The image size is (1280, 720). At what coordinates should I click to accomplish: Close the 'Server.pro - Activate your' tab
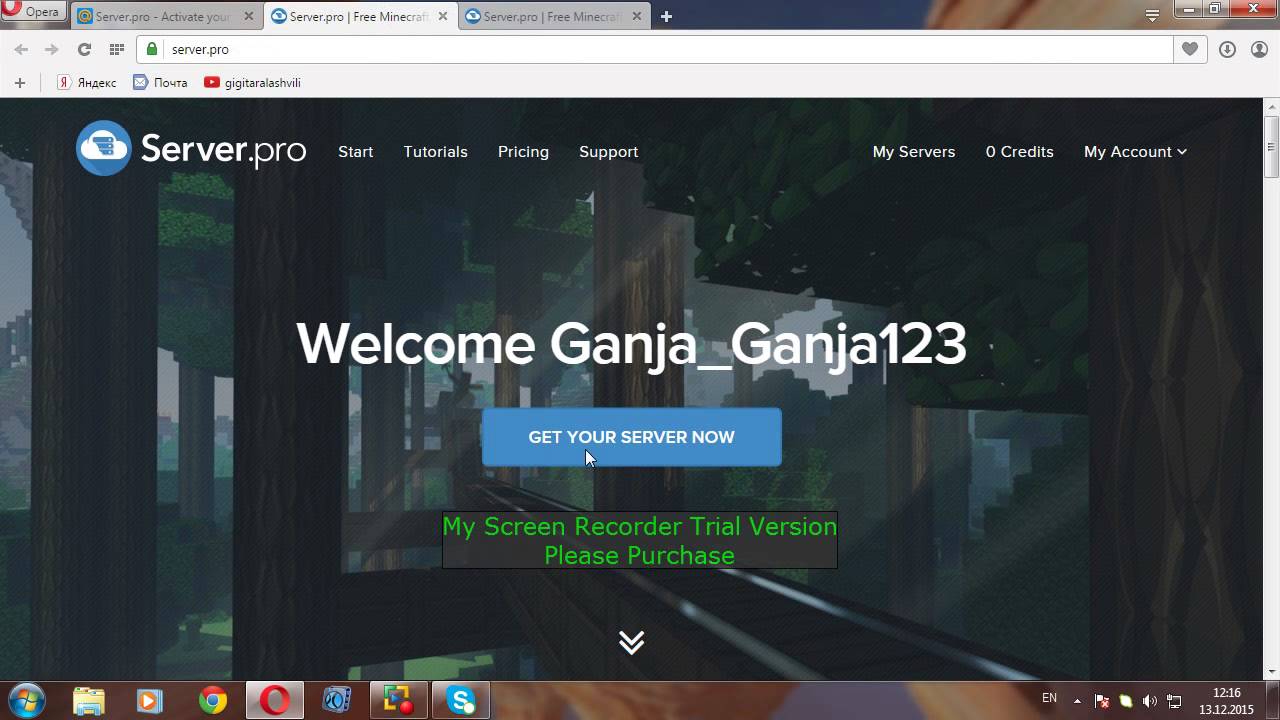point(248,16)
